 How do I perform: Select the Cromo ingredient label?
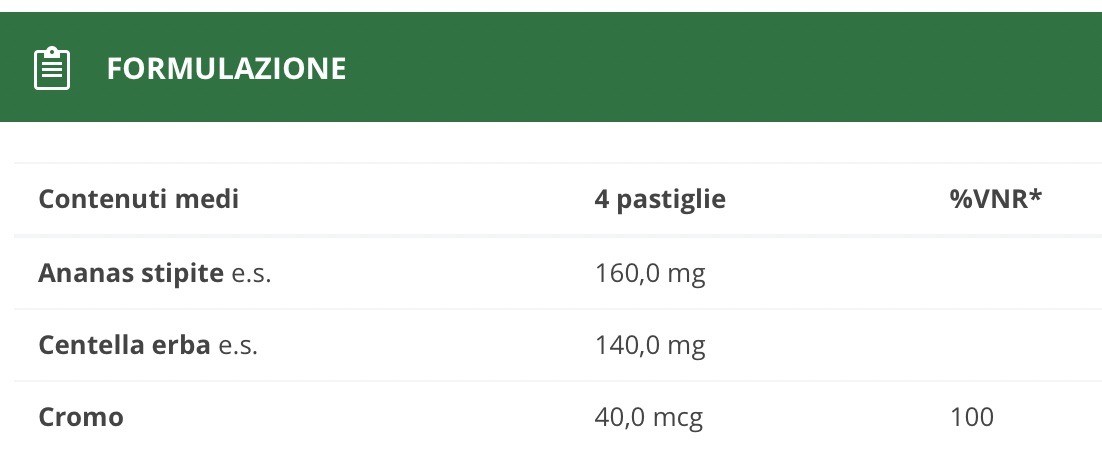click(x=81, y=418)
